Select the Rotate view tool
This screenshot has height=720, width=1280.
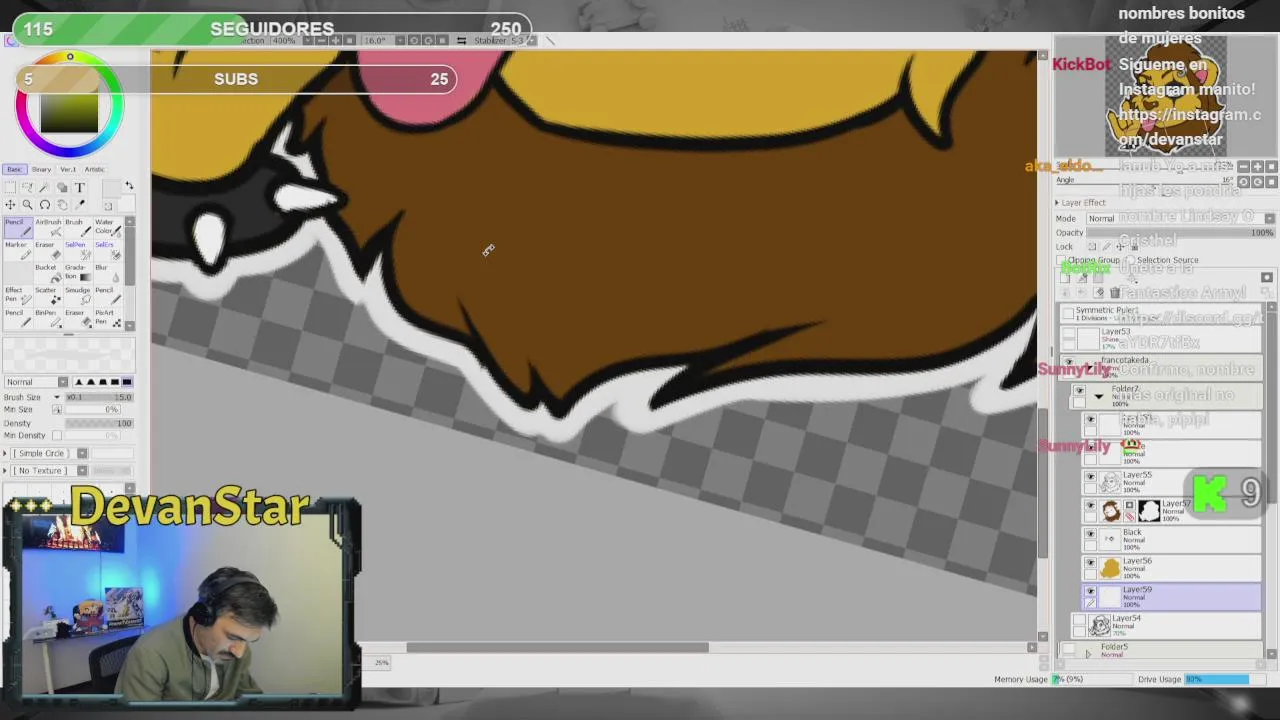pyautogui.click(x=45, y=205)
